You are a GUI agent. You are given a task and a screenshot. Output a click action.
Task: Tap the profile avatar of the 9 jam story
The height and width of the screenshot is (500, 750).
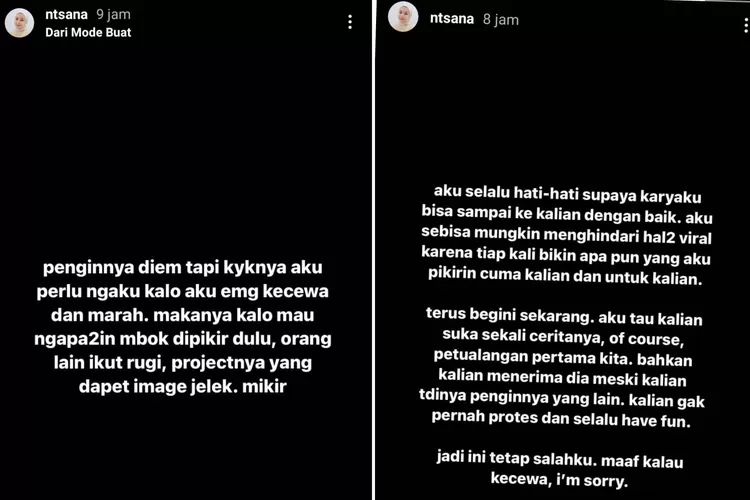click(19, 22)
